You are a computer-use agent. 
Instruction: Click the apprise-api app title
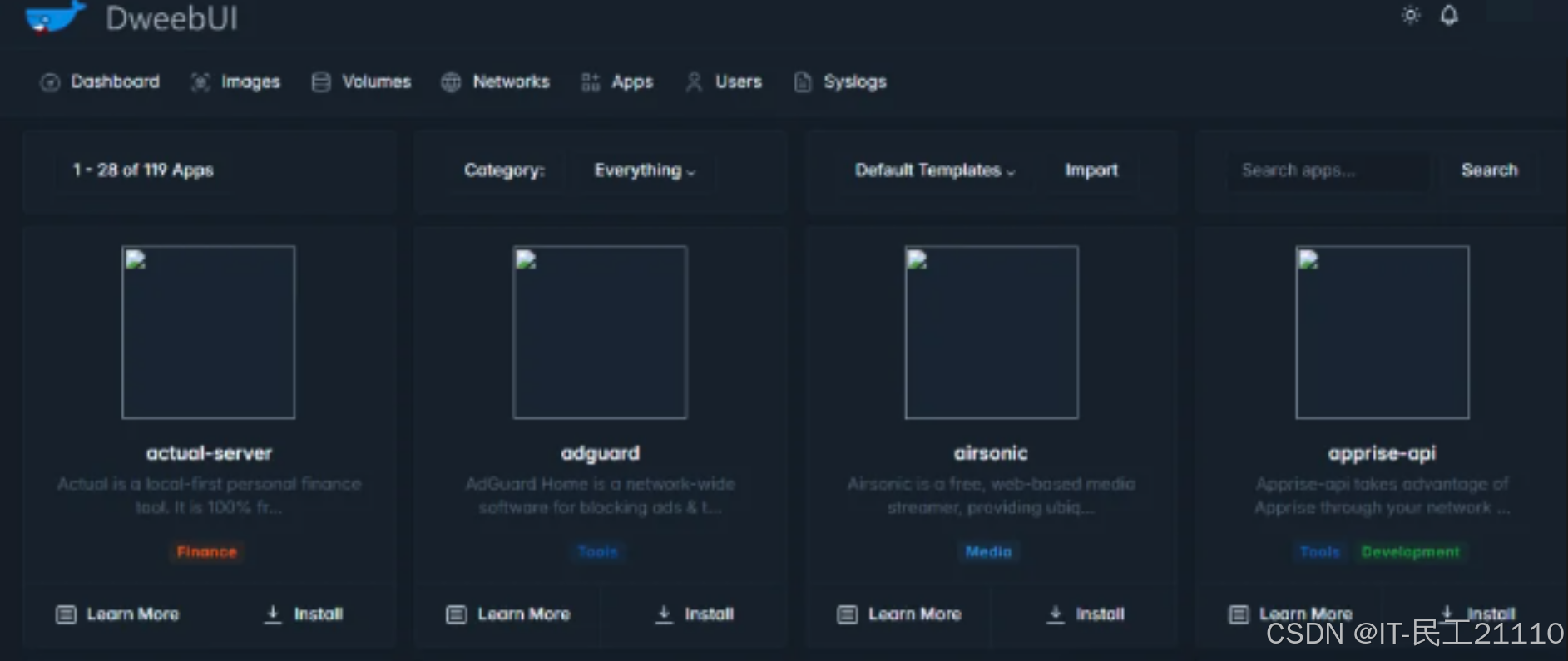click(x=1382, y=454)
